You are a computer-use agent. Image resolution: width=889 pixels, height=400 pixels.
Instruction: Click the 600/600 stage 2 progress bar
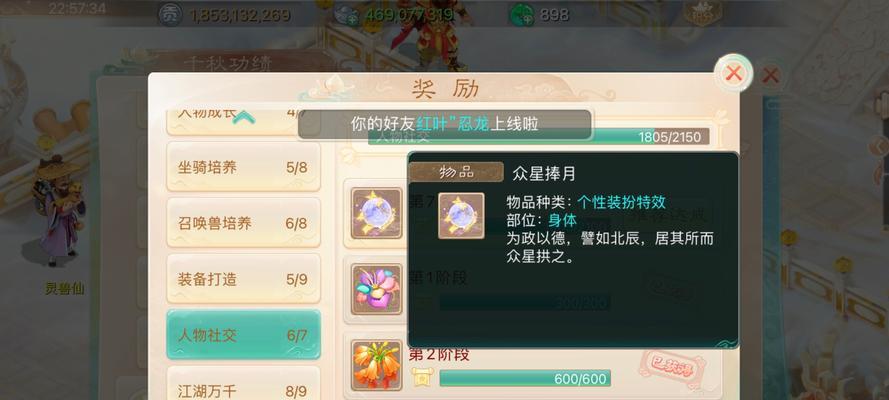coord(525,378)
